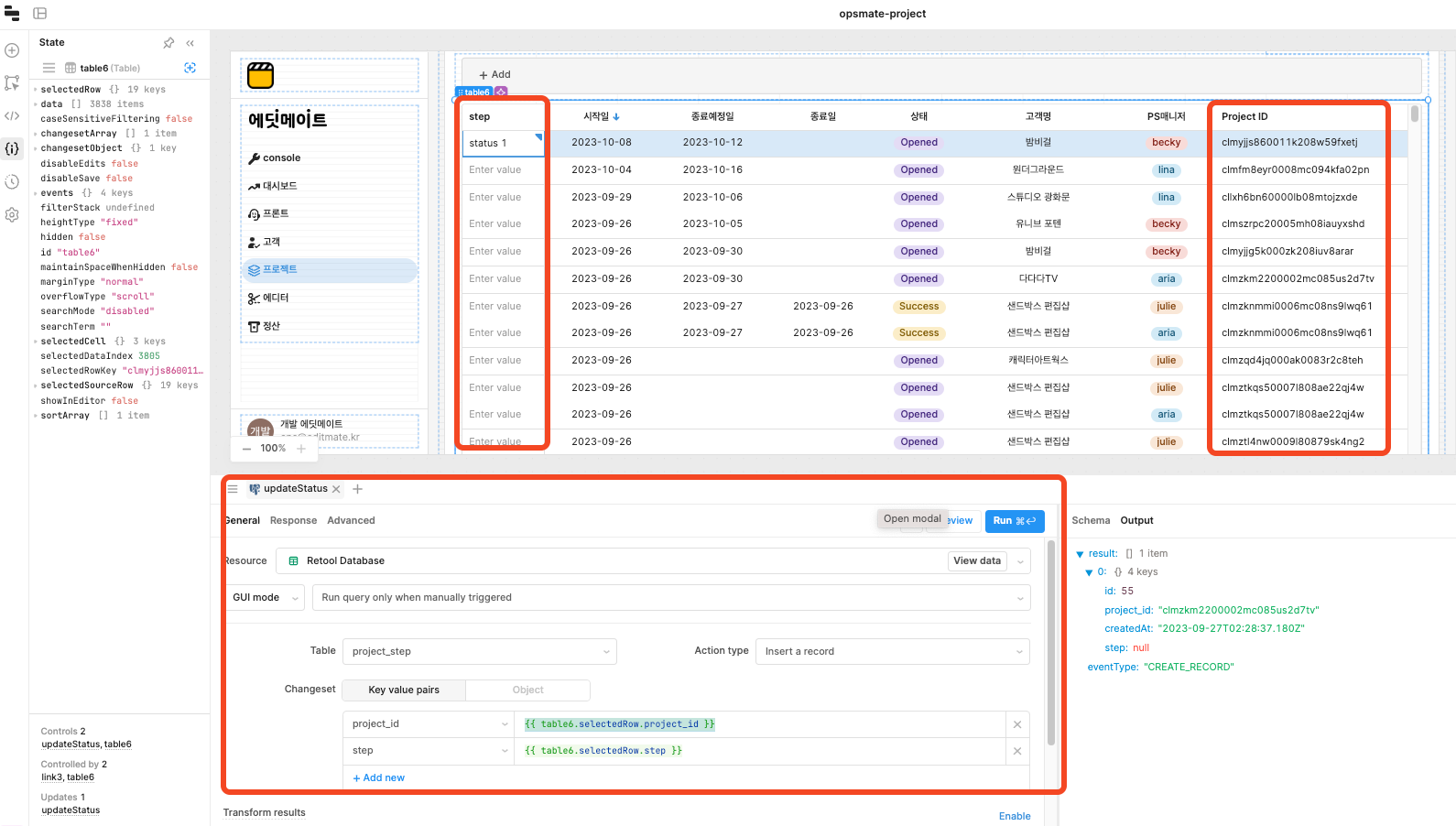
Task: Switch to the Response tab
Action: coord(293,520)
